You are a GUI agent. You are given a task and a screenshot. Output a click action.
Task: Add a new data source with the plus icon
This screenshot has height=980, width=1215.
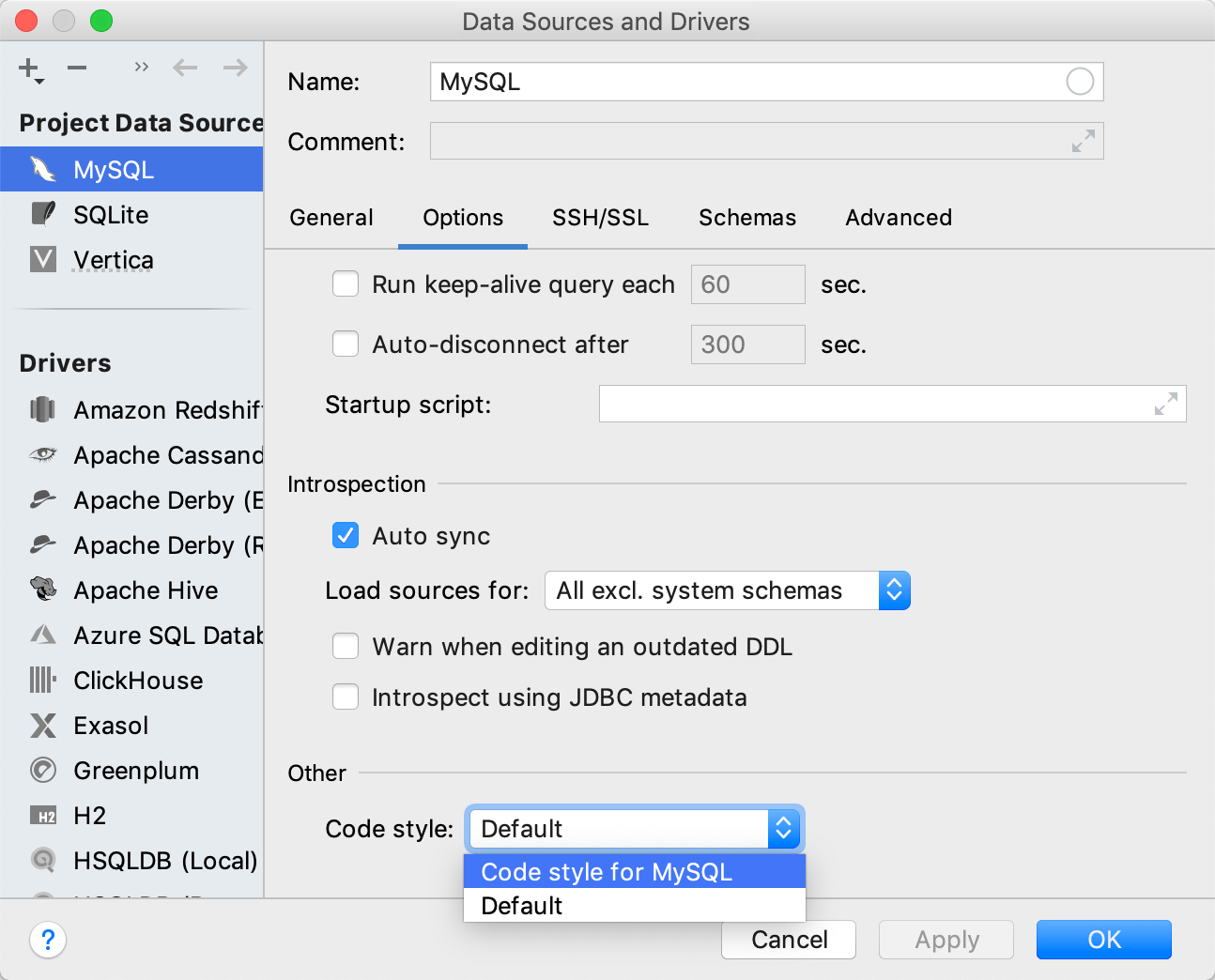[x=27, y=68]
